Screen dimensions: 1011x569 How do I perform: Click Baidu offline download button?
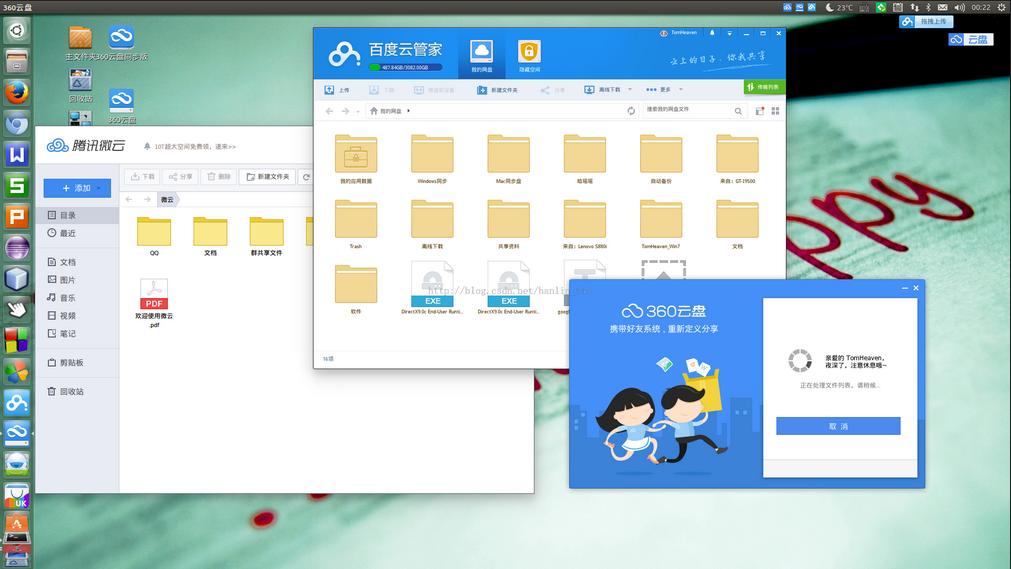click(602, 90)
